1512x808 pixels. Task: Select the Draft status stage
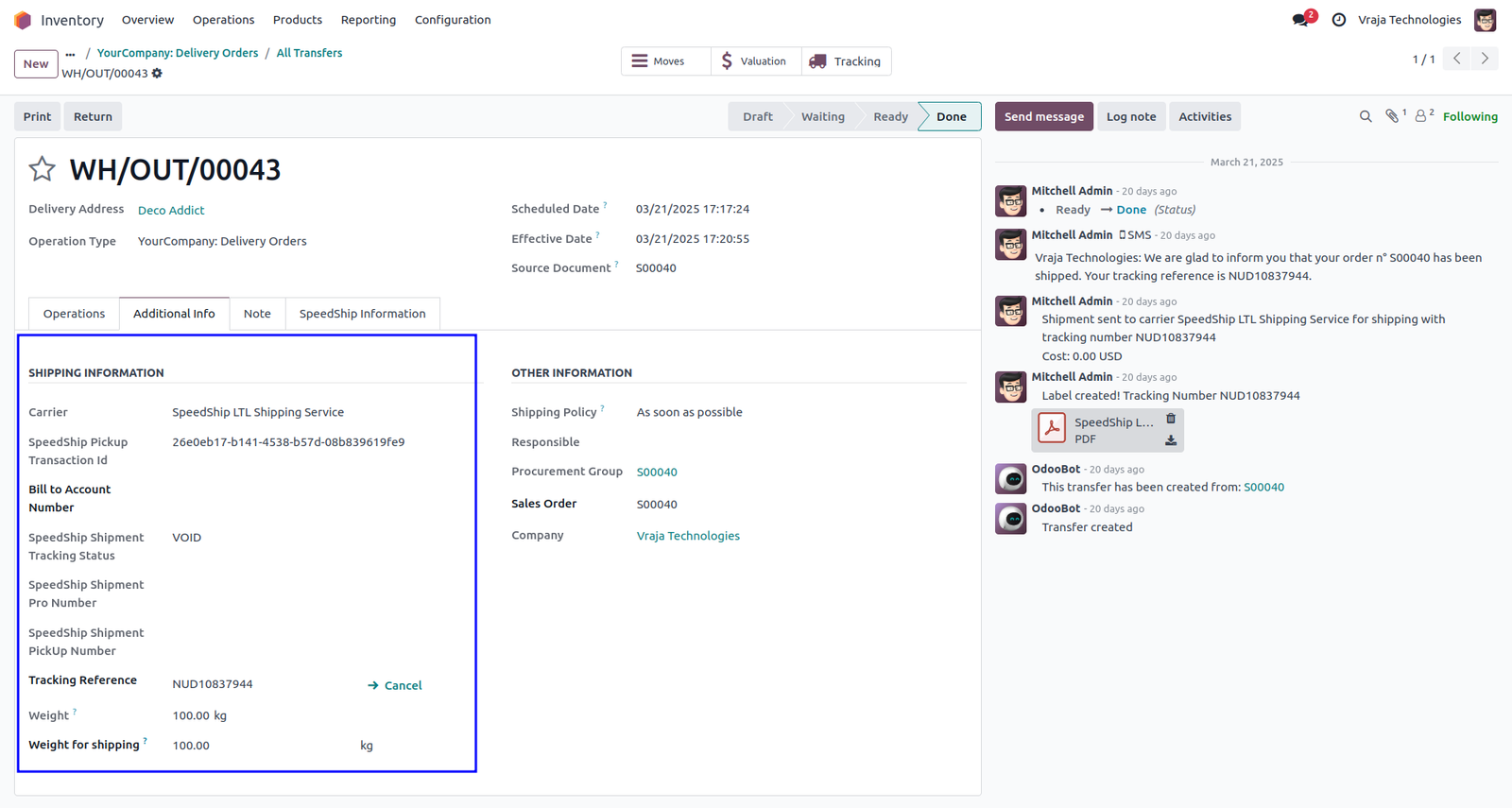tap(757, 117)
